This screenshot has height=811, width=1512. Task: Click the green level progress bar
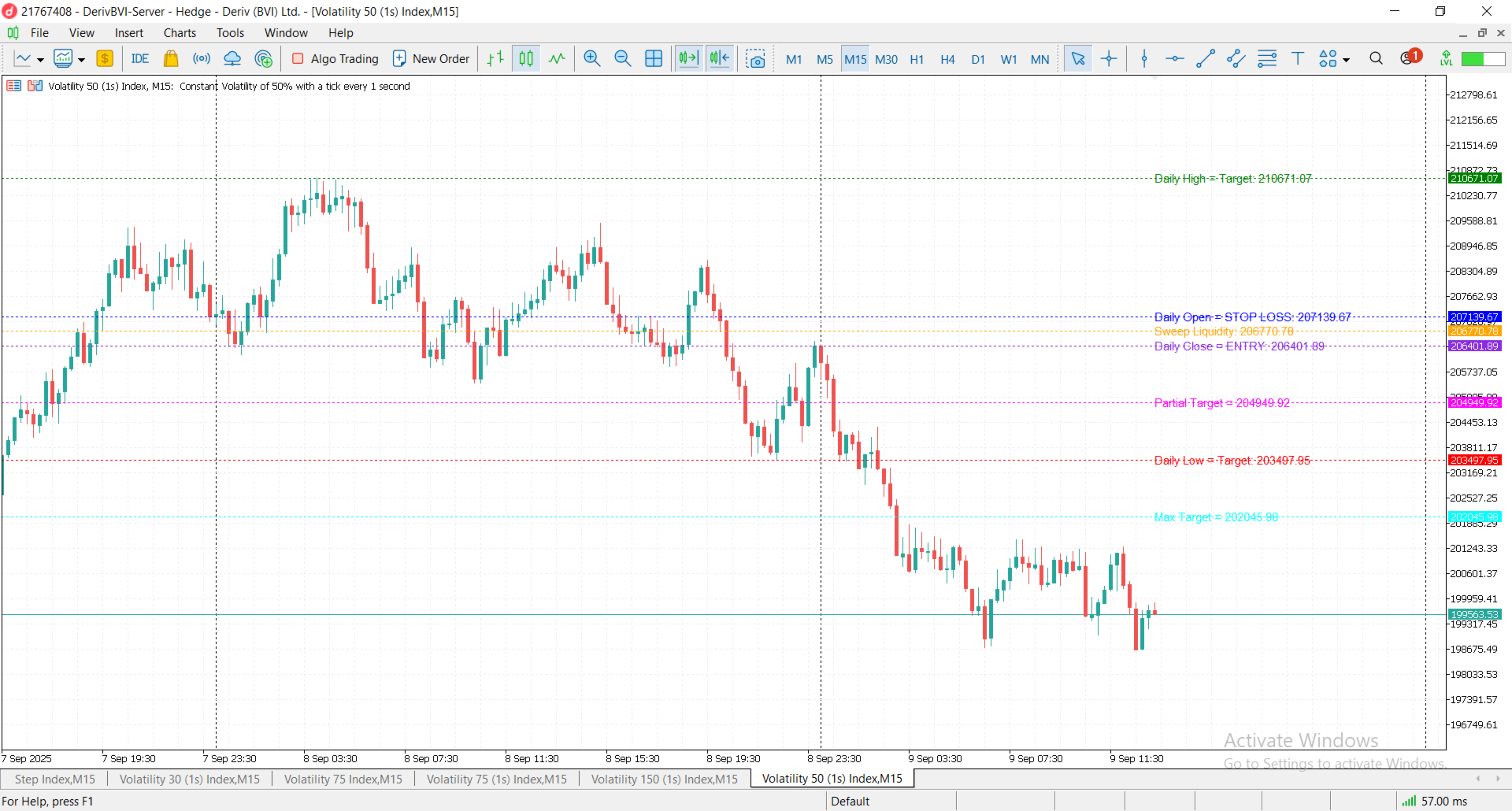(1483, 59)
